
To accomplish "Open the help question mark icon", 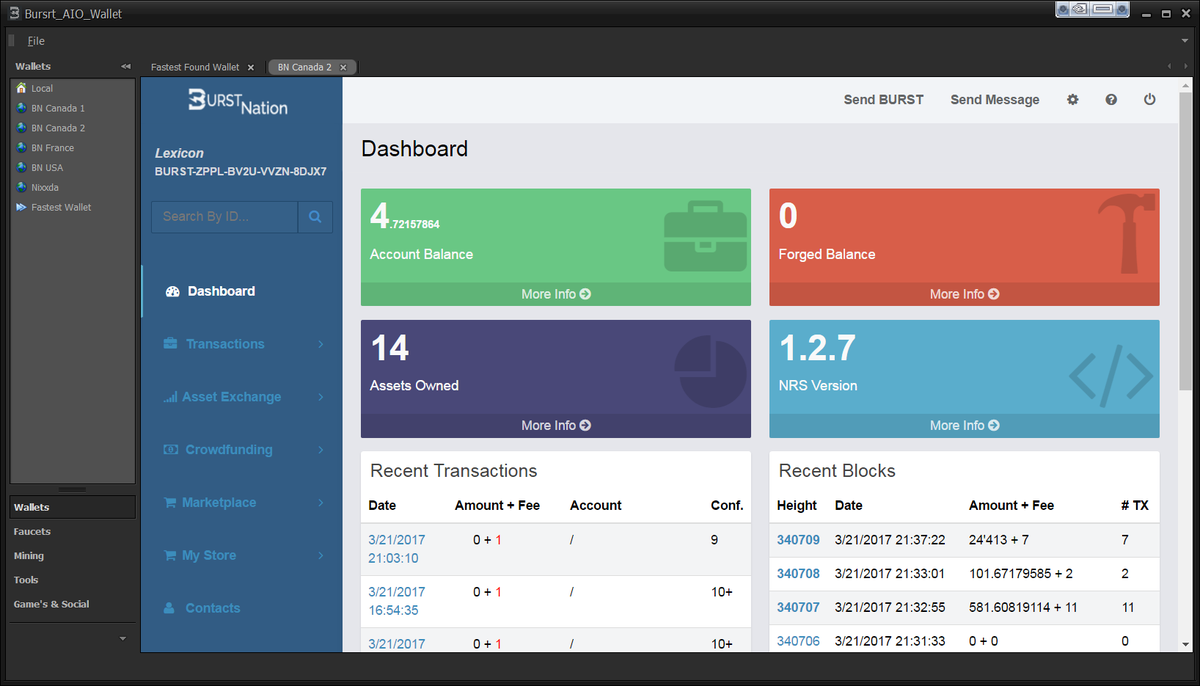I will pos(1111,100).
